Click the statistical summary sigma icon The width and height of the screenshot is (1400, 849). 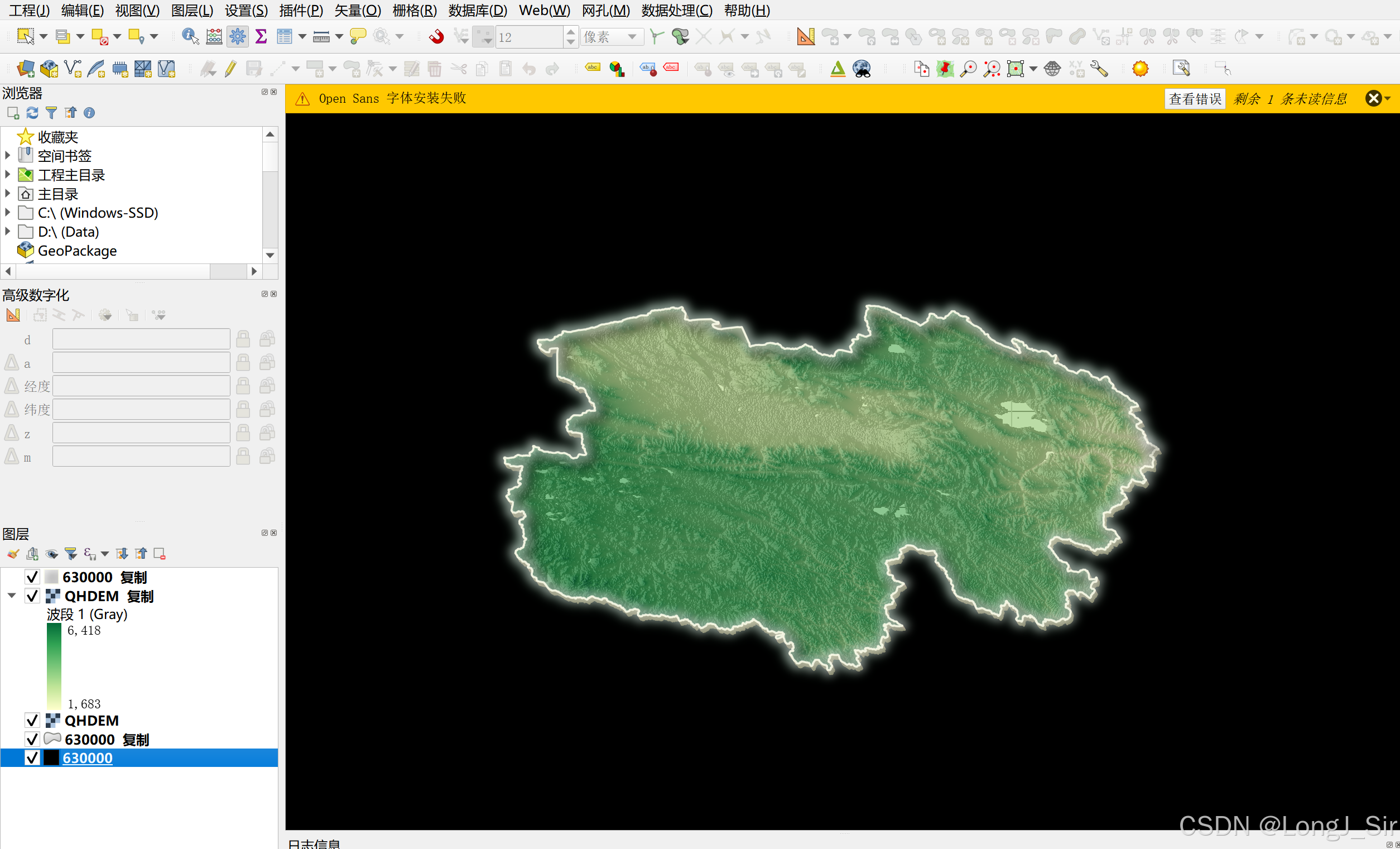[261, 36]
